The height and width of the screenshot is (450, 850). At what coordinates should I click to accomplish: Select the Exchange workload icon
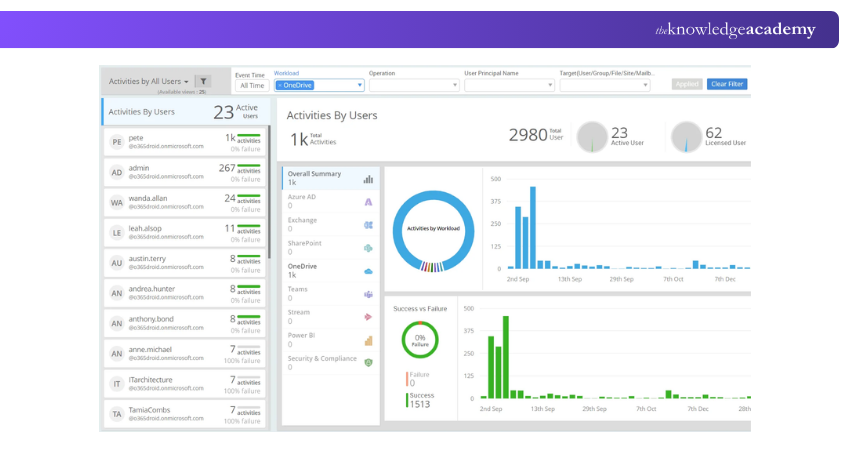pos(368,225)
